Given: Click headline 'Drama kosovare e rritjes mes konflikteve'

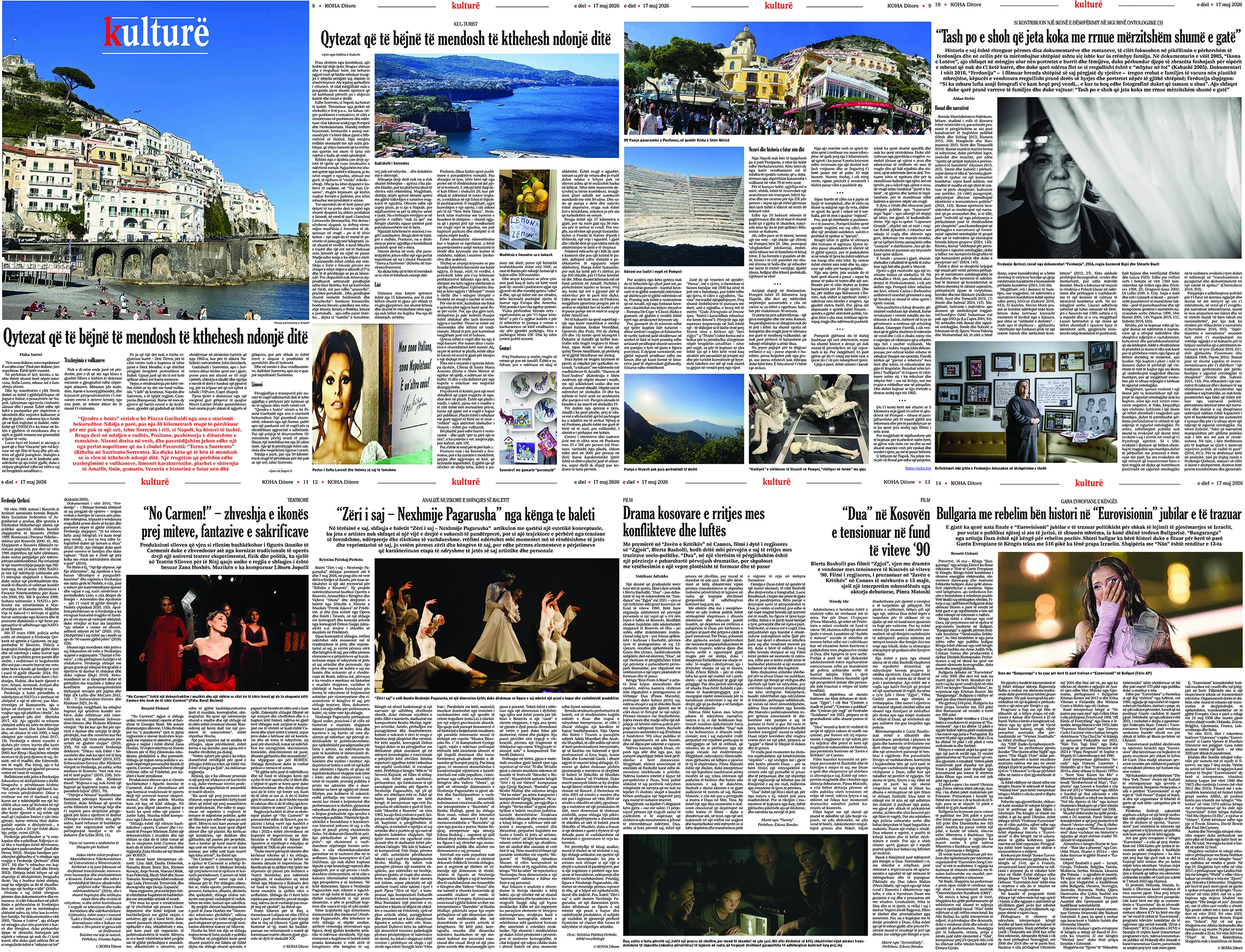Looking at the screenshot, I should coord(694,522).
